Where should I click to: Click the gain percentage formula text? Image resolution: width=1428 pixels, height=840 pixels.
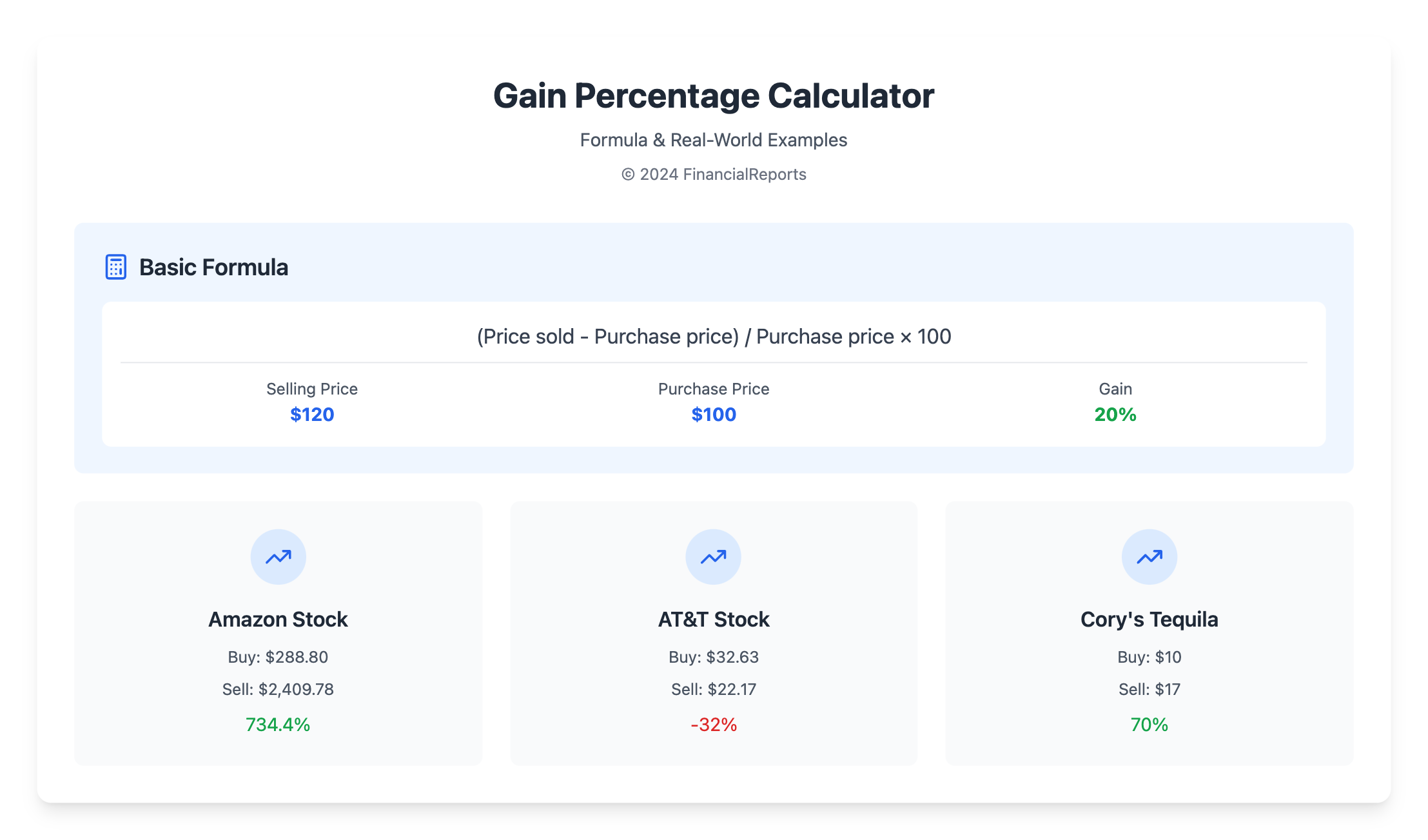(713, 337)
